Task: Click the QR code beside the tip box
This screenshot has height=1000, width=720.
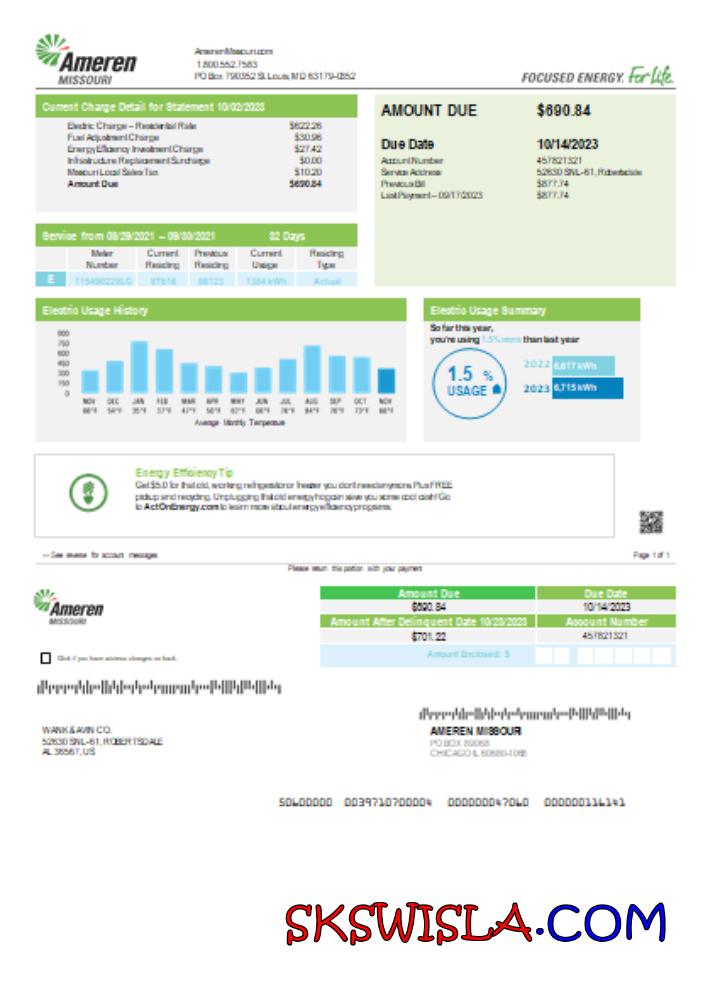Action: click(x=651, y=521)
